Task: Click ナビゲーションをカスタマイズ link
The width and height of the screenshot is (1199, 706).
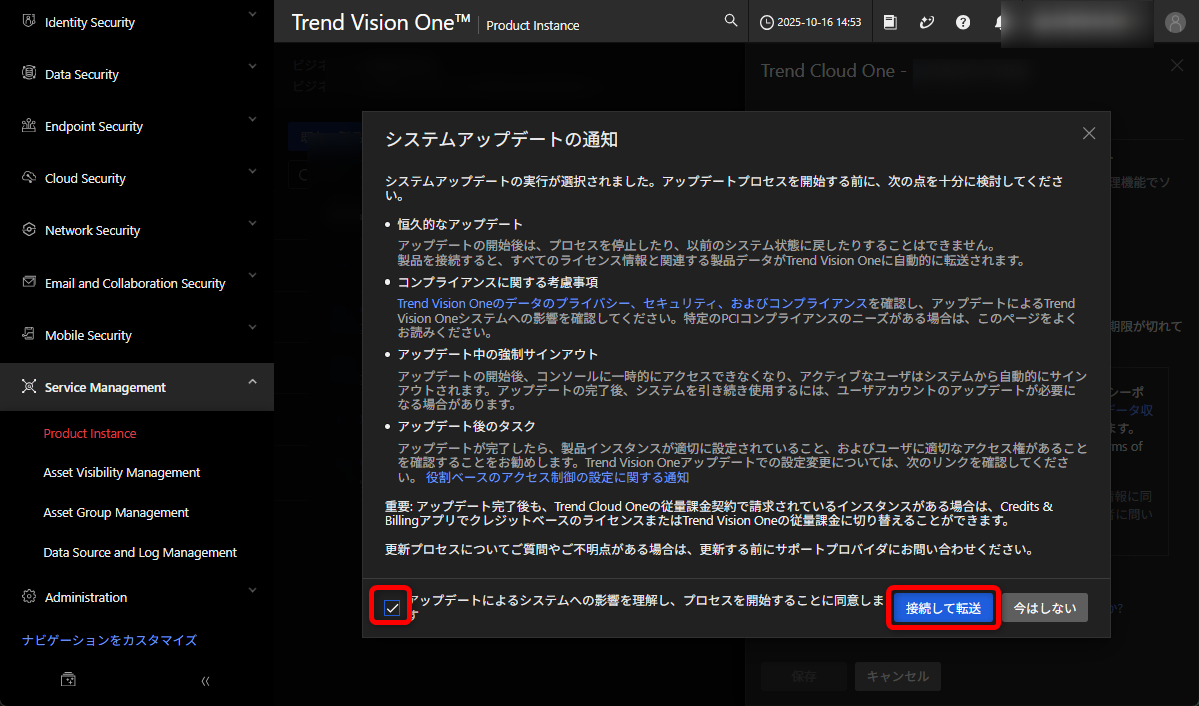Action: pos(109,639)
